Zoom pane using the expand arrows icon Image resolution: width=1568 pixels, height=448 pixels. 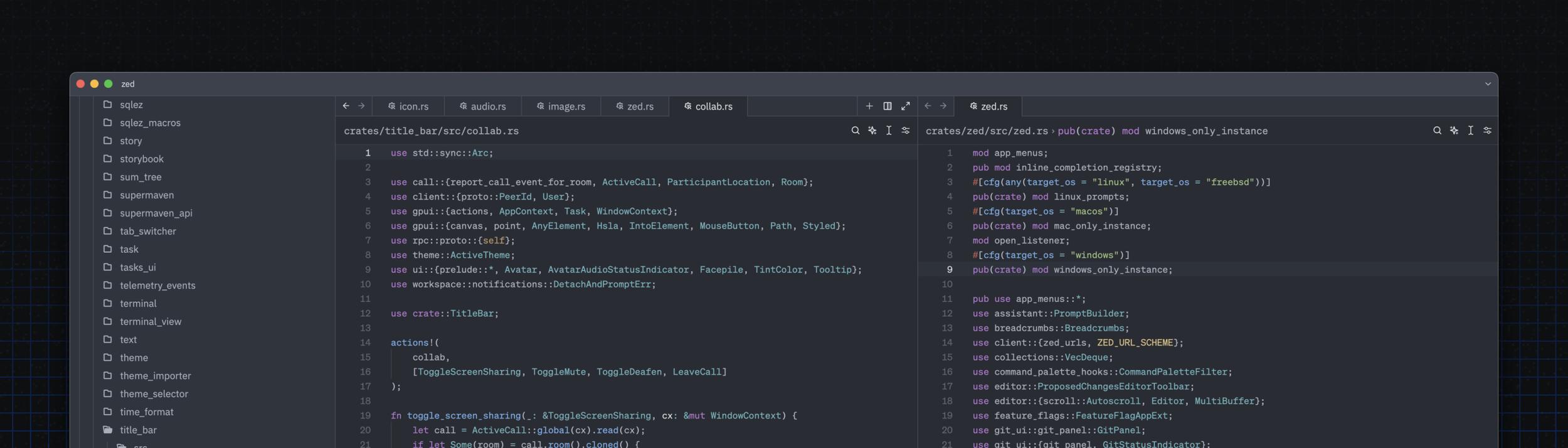point(906,106)
